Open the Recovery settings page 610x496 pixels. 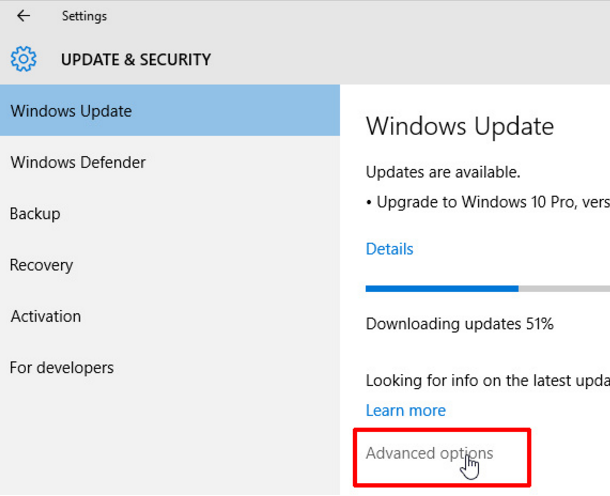[41, 265]
